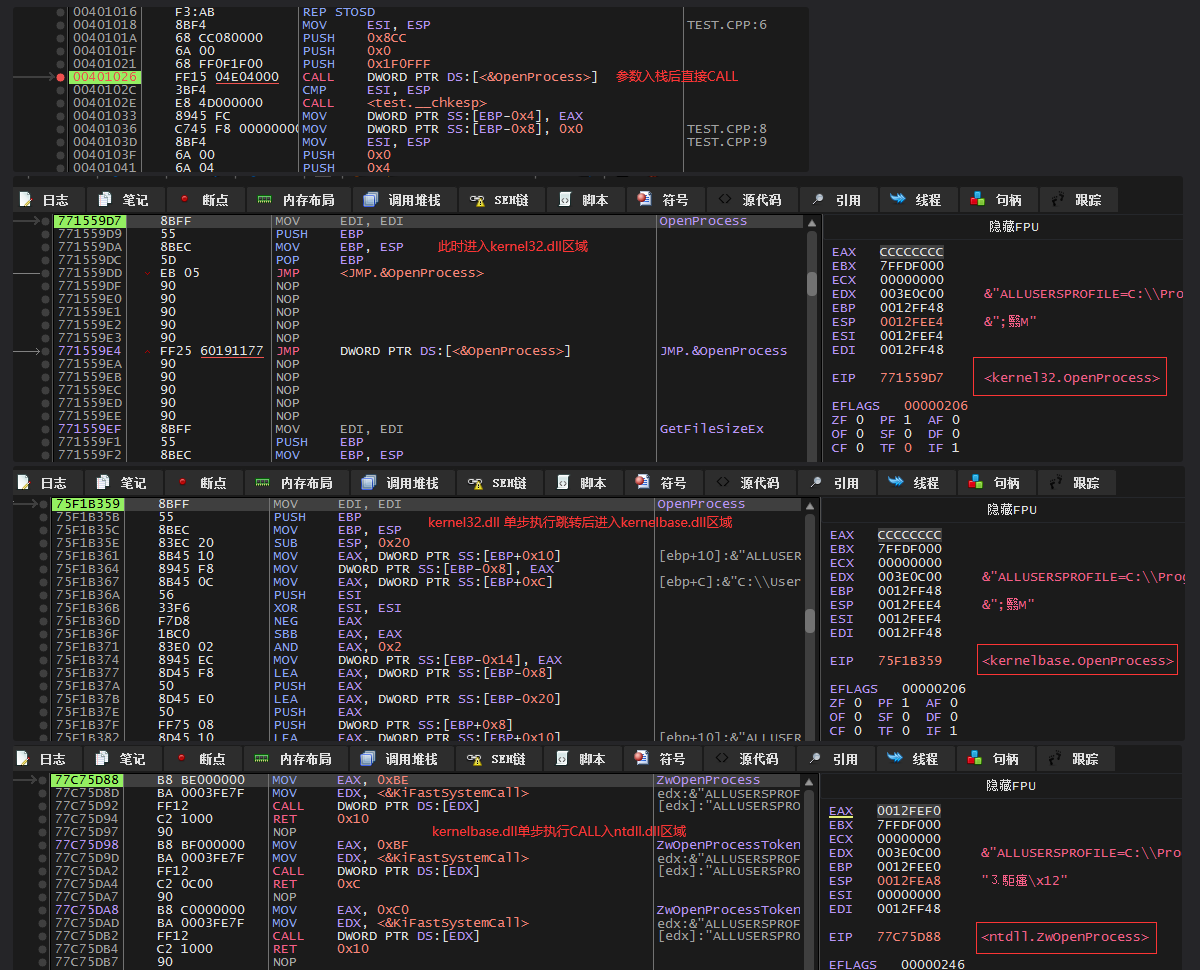Open 符号 symbols icon in kernel32.OpenProcess panel
Image resolution: width=1200 pixels, height=970 pixels.
(645, 199)
